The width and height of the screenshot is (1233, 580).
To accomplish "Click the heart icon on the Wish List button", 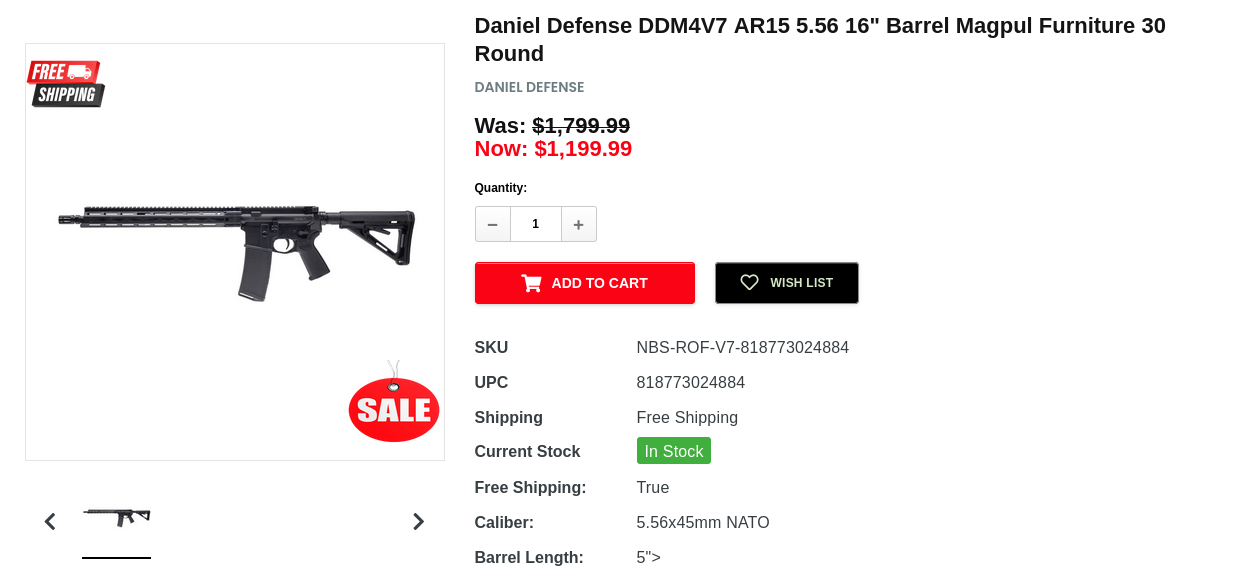I will pos(749,283).
